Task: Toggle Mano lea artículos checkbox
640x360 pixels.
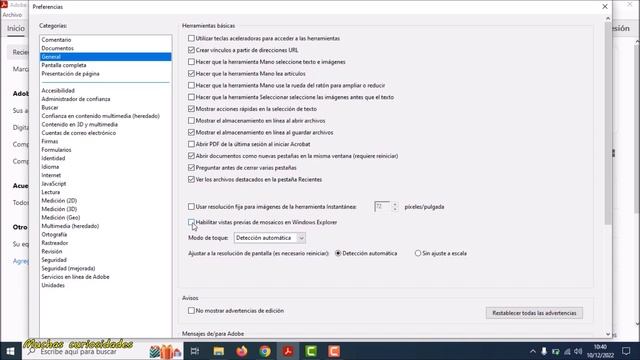Action: tap(191, 73)
